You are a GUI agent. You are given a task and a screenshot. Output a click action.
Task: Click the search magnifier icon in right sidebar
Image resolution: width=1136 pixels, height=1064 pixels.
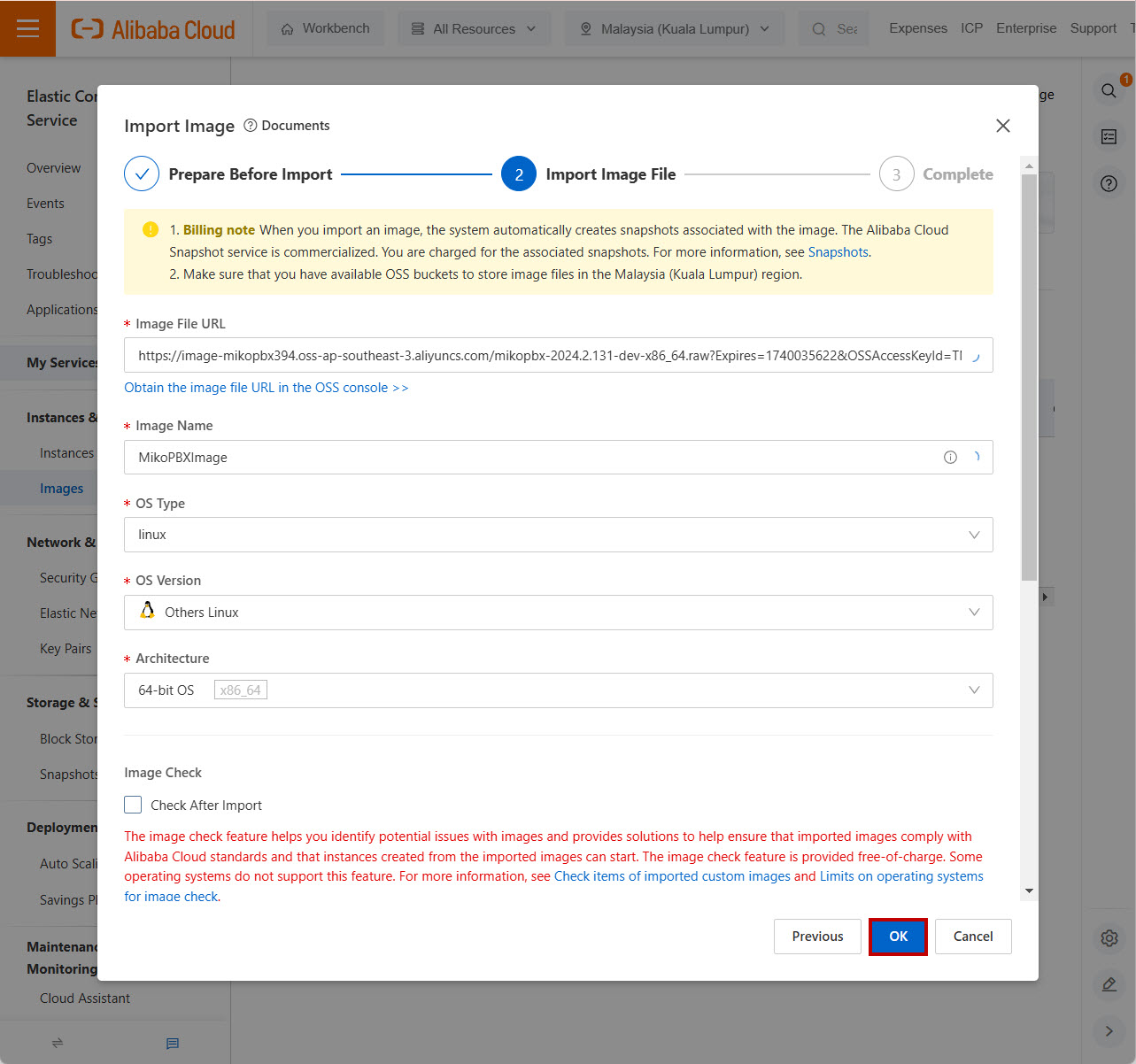(x=1109, y=90)
